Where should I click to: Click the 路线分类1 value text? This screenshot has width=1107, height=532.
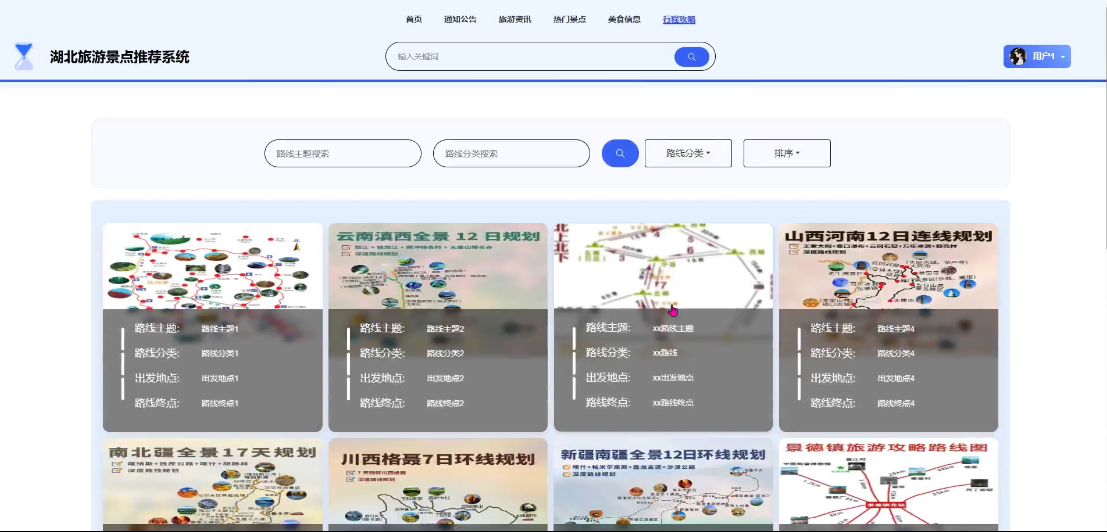220,353
